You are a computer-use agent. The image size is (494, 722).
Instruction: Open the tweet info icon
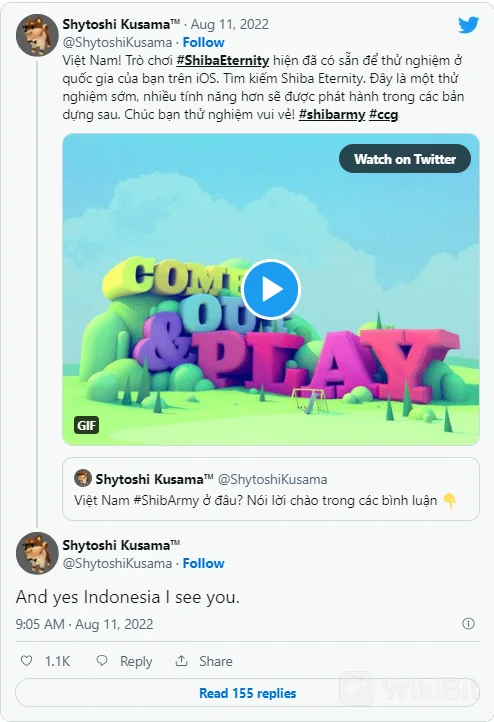(468, 623)
